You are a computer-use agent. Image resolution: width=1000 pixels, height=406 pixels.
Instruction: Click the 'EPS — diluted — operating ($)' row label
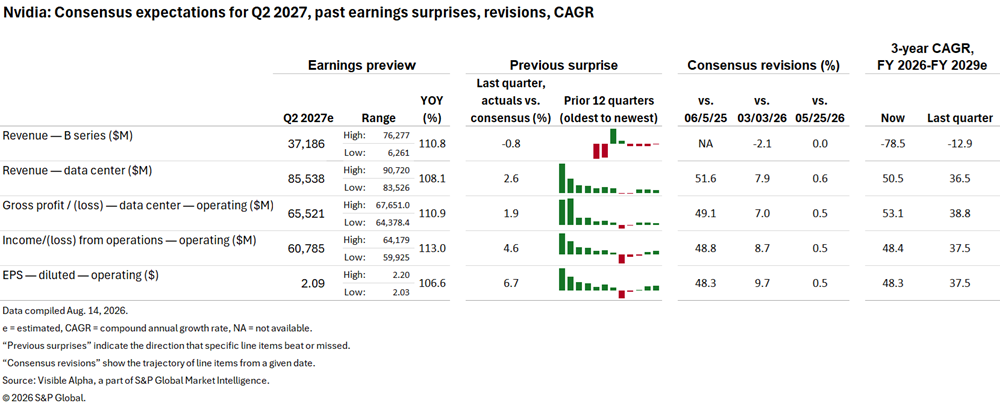coord(81,275)
